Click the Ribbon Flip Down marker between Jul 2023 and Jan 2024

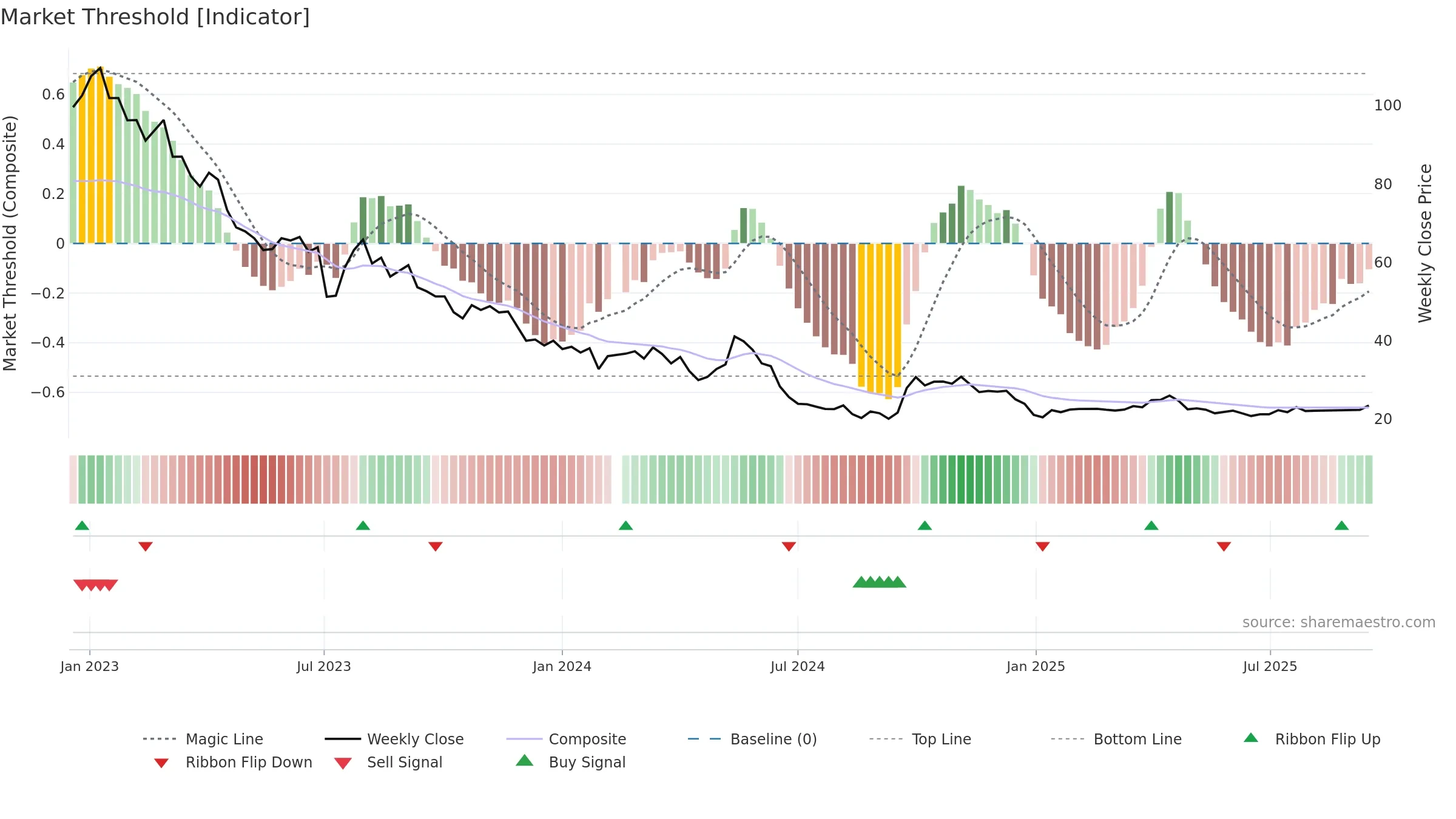coord(436,547)
